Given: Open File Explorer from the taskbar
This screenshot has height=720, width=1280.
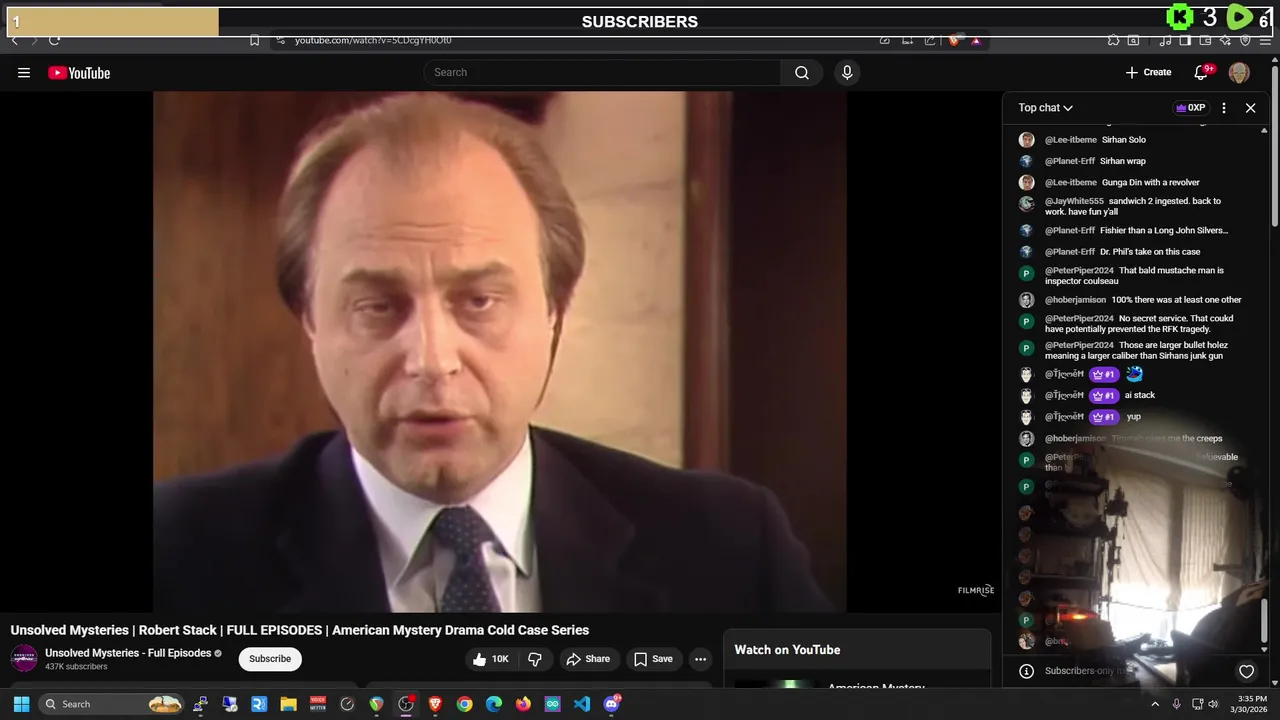Looking at the screenshot, I should click(288, 704).
